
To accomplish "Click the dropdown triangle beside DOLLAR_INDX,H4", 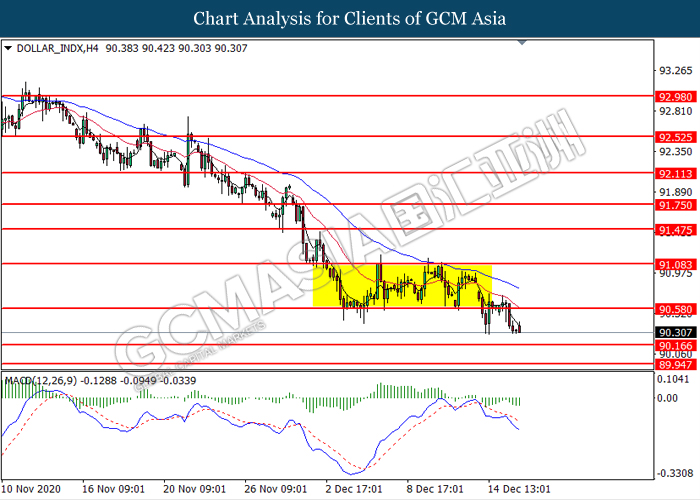I will click(8, 48).
